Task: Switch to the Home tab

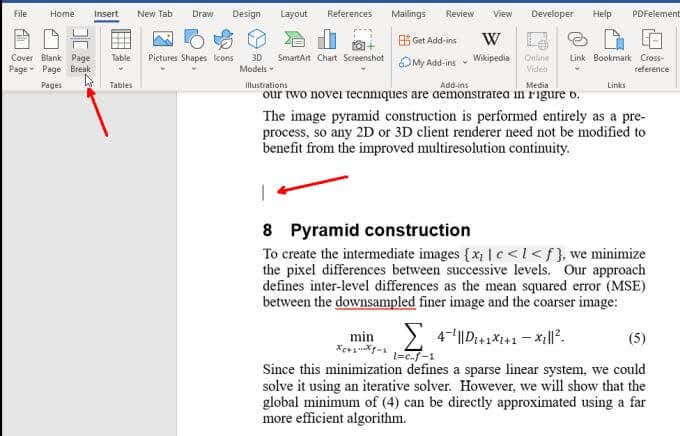Action: 62,14
